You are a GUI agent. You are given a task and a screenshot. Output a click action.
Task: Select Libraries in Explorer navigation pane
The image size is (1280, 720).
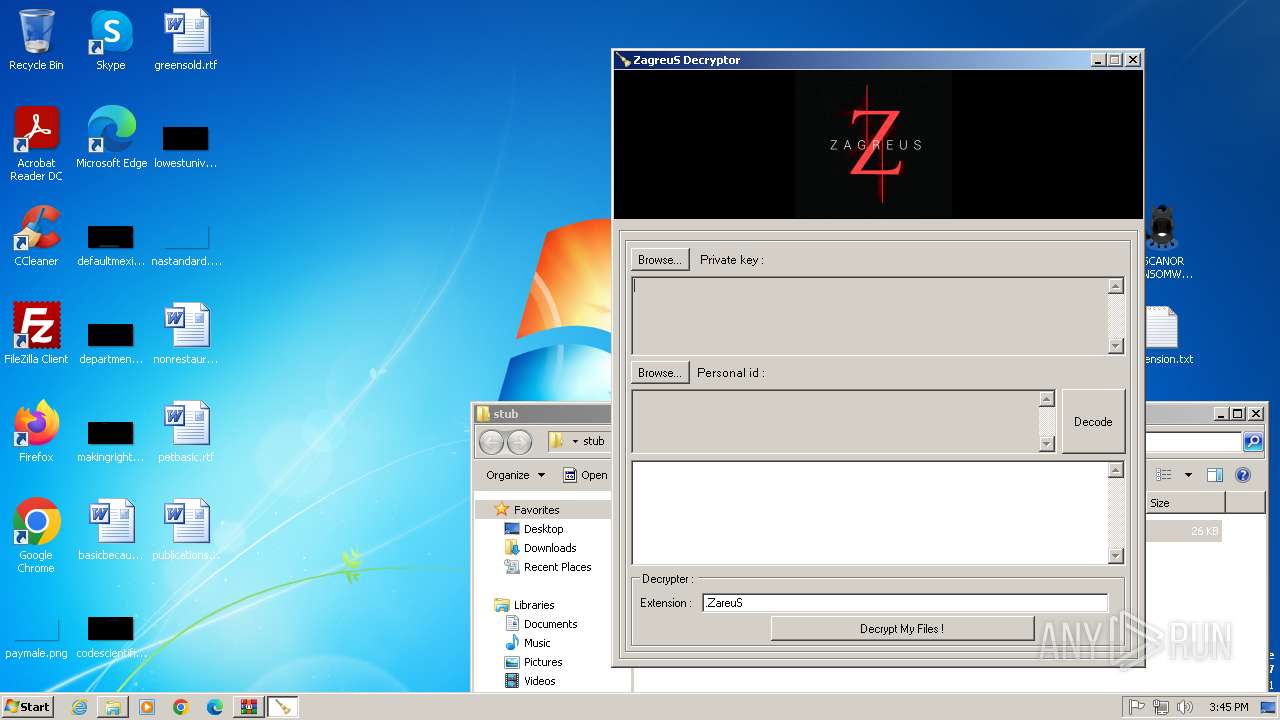[x=534, y=605]
